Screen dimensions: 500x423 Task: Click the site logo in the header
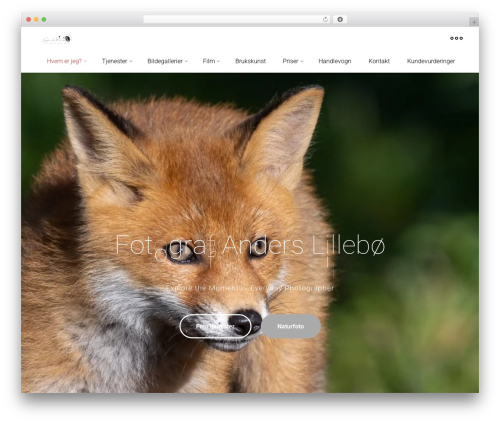click(57, 39)
